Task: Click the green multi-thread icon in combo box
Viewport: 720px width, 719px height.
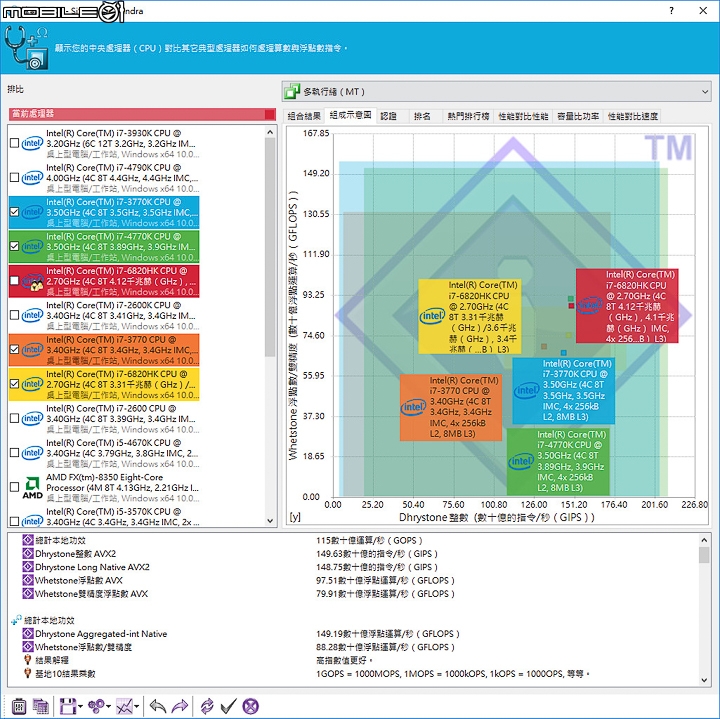Action: point(292,91)
